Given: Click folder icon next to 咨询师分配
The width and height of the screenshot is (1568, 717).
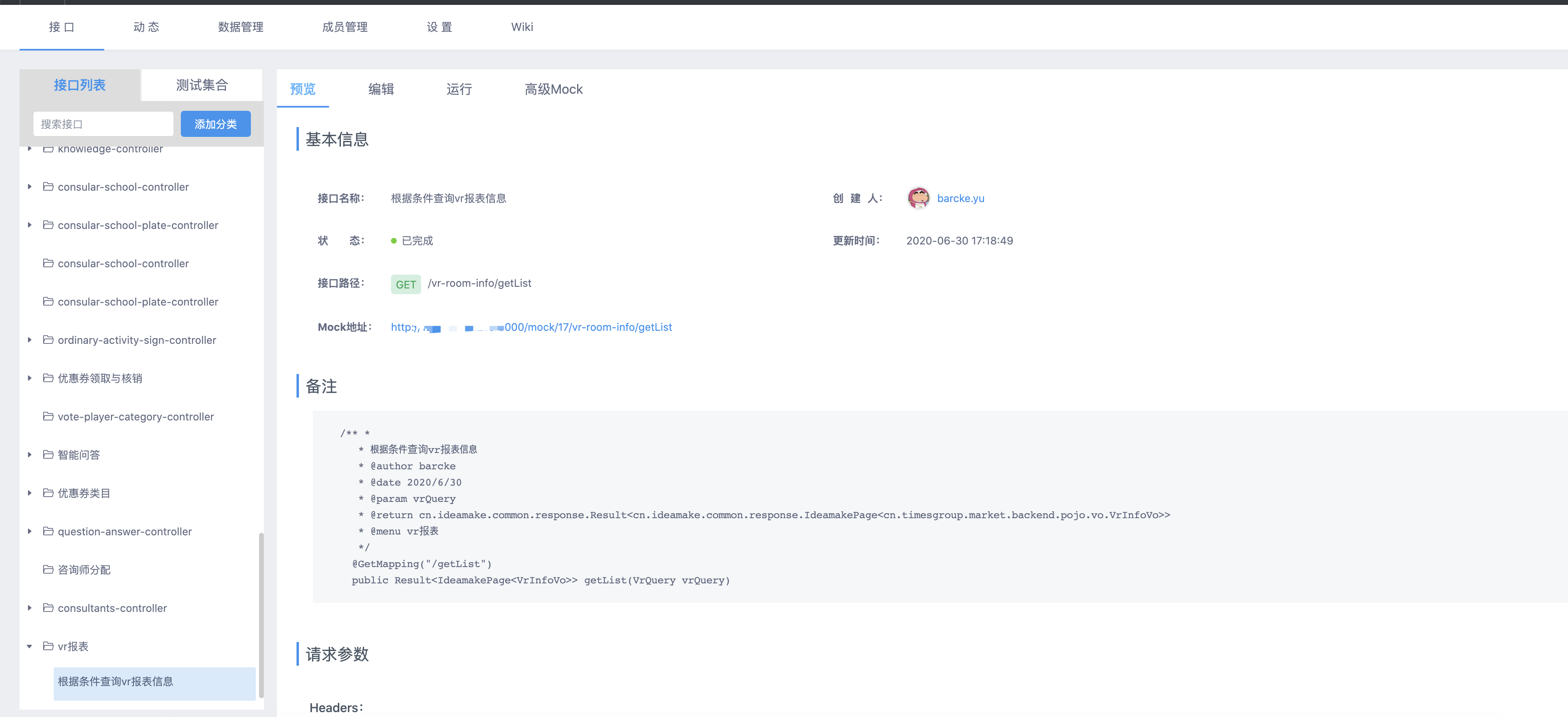Looking at the screenshot, I should (x=48, y=569).
